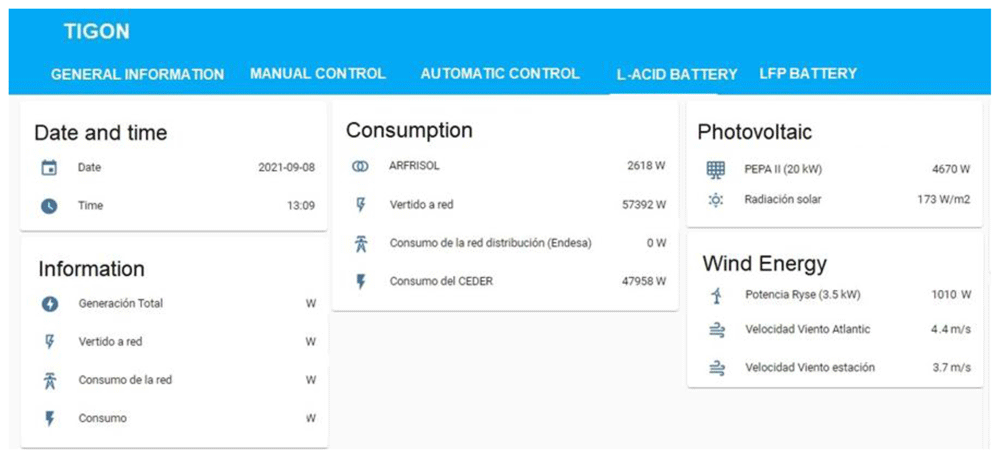Click the wind speed value 4.4 m/s

[x=950, y=330]
